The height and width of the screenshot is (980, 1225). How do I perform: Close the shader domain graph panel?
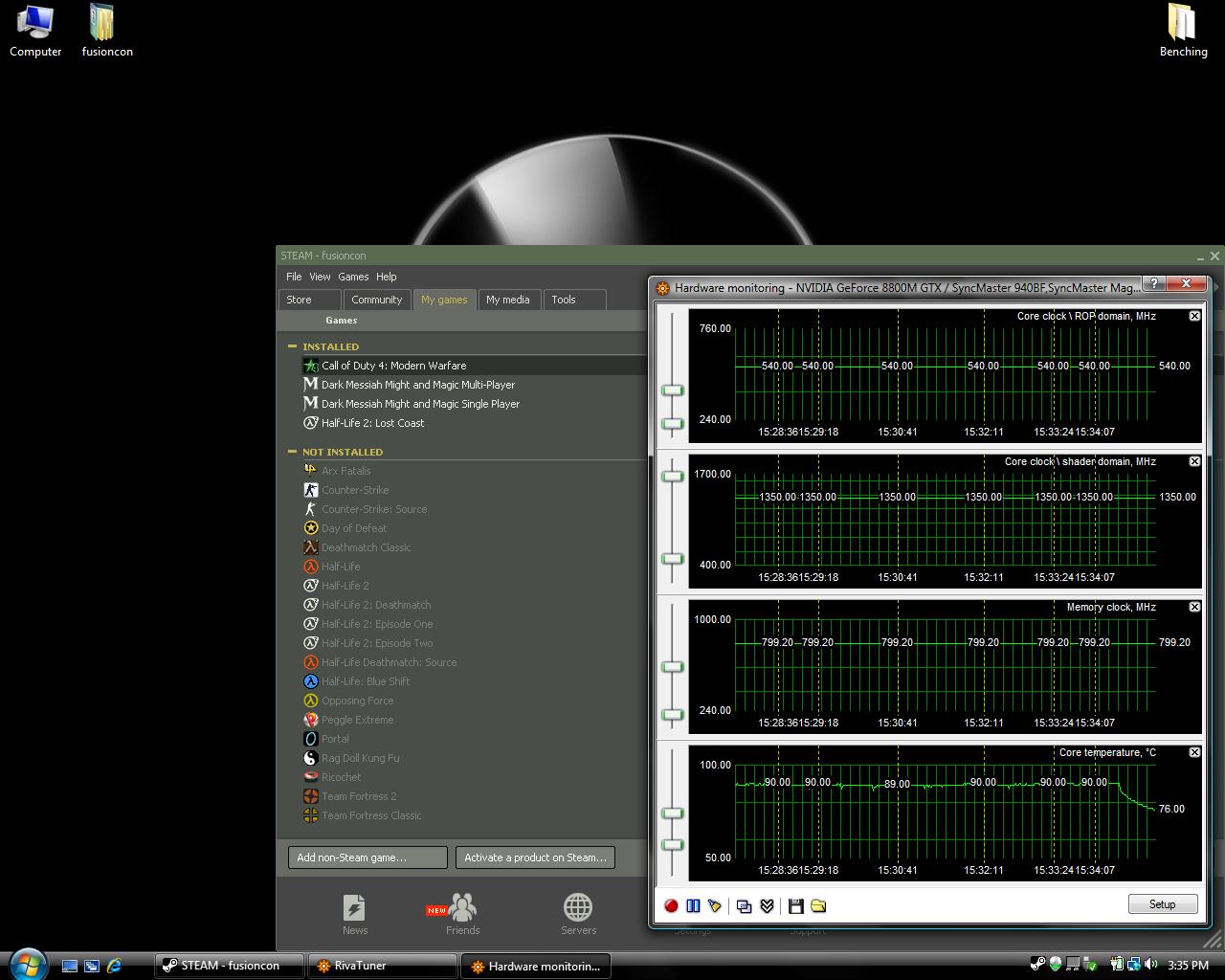coord(1194,461)
